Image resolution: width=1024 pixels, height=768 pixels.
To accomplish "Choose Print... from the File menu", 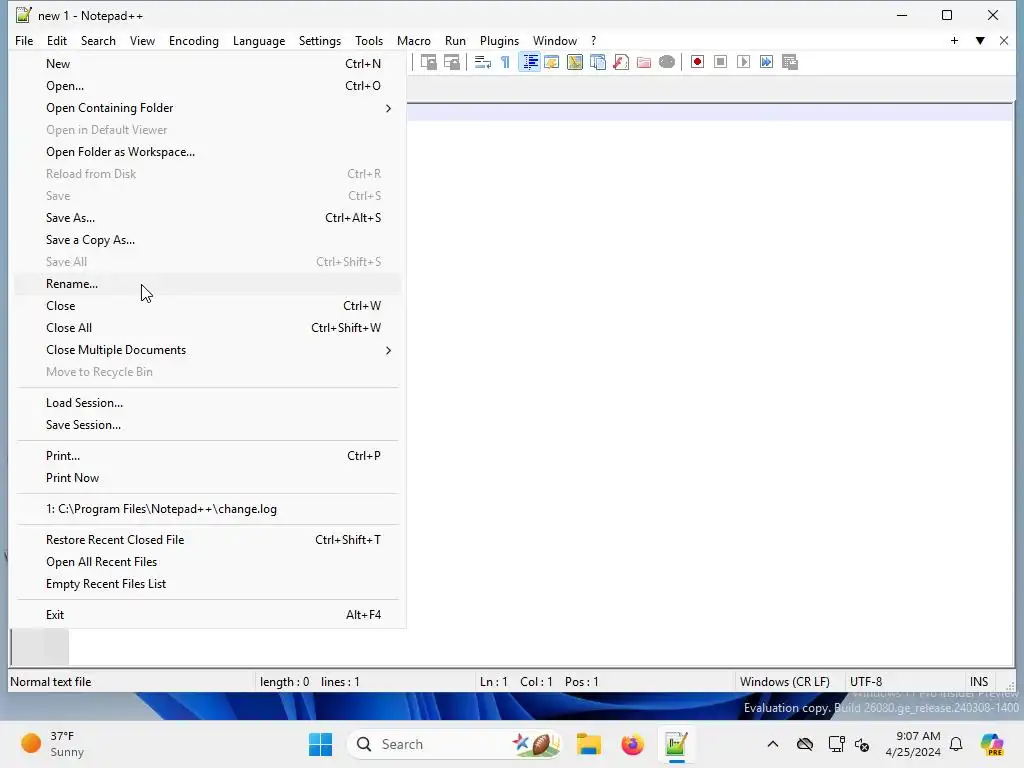I will pyautogui.click(x=208, y=456).
